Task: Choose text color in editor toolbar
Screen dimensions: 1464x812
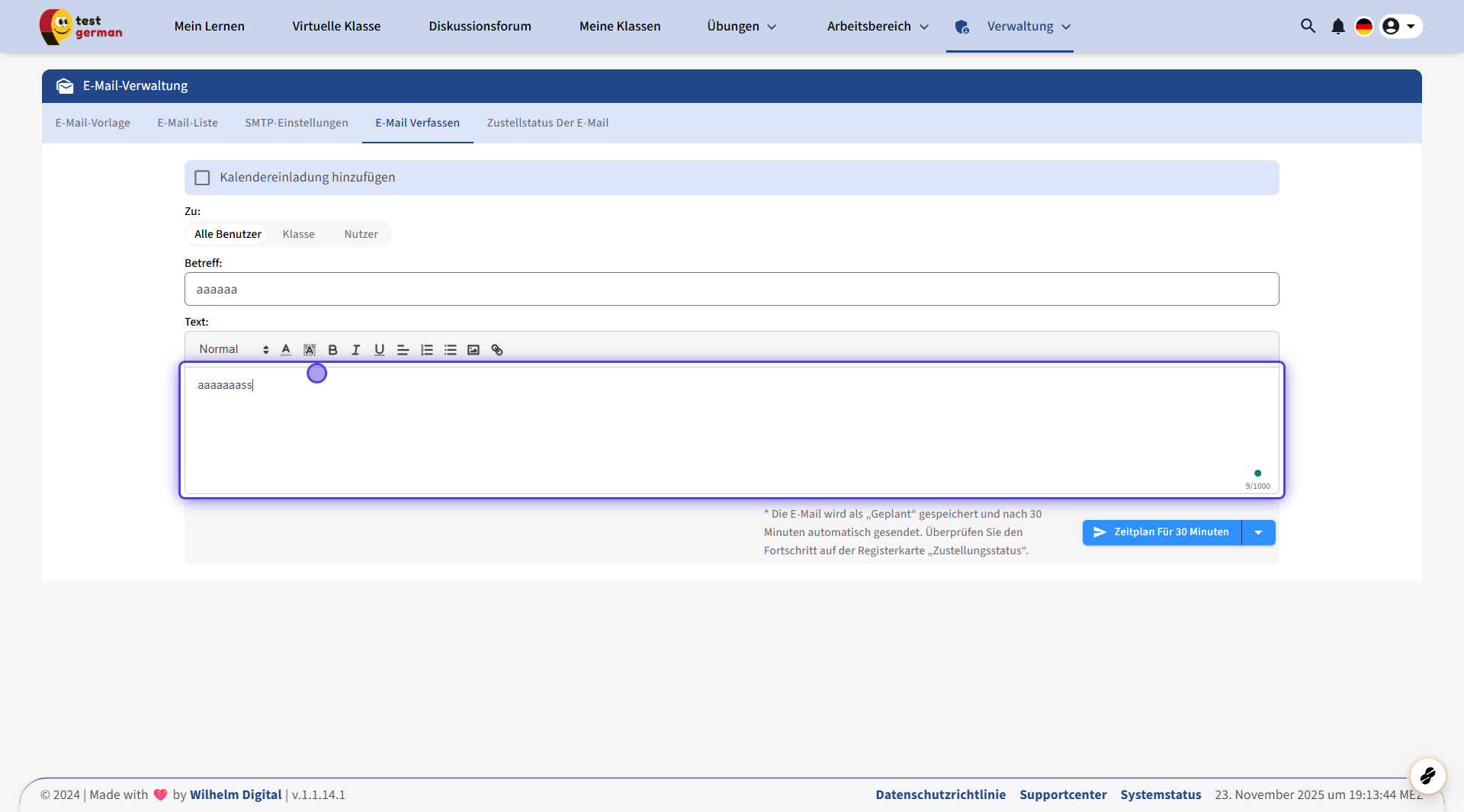Action: pos(286,350)
